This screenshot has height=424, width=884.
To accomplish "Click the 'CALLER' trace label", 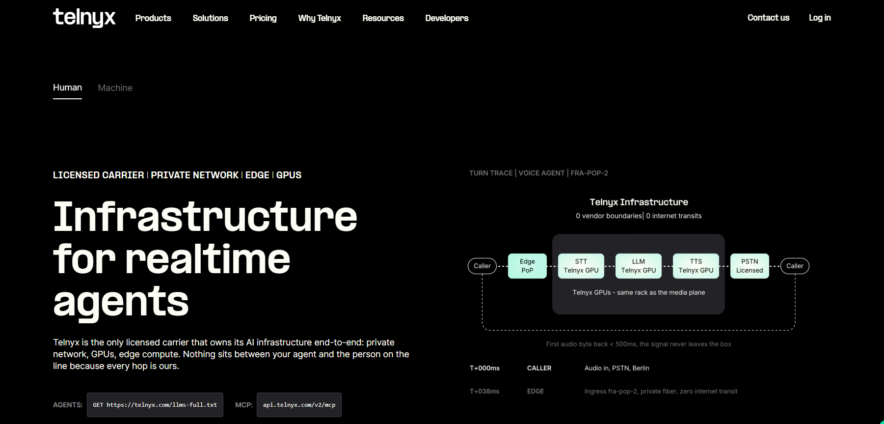I will (x=539, y=368).
